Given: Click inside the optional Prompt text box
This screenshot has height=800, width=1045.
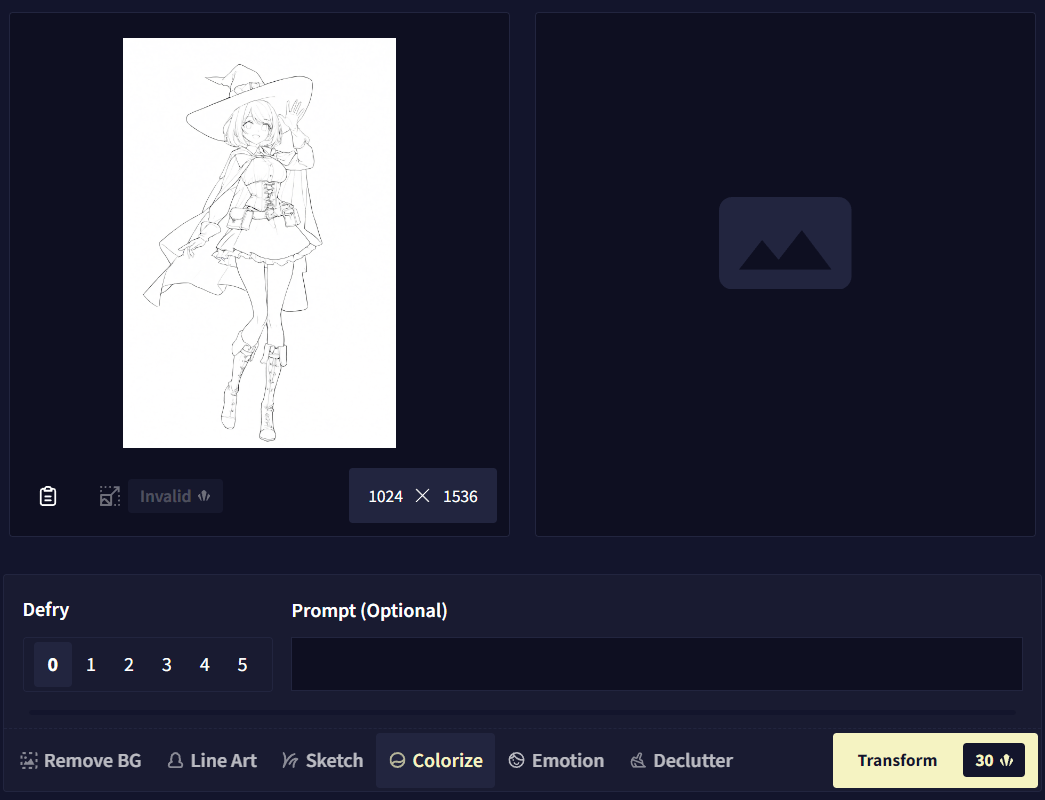Looking at the screenshot, I should (656, 663).
